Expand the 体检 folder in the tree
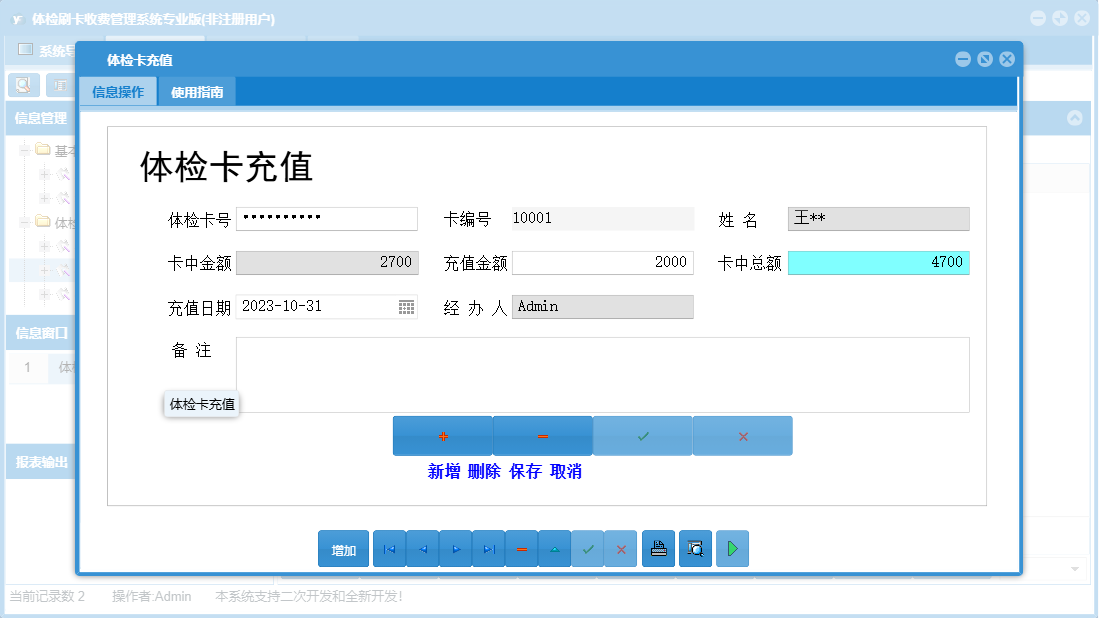The image size is (1099, 618). click(22, 221)
